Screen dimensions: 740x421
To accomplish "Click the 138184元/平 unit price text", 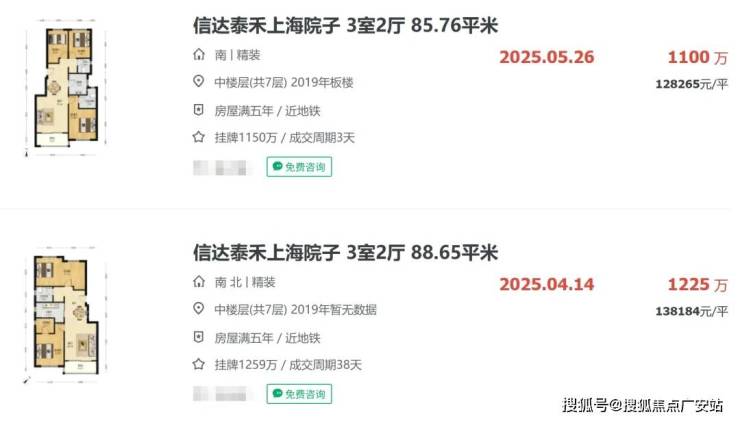I will click(x=691, y=312).
